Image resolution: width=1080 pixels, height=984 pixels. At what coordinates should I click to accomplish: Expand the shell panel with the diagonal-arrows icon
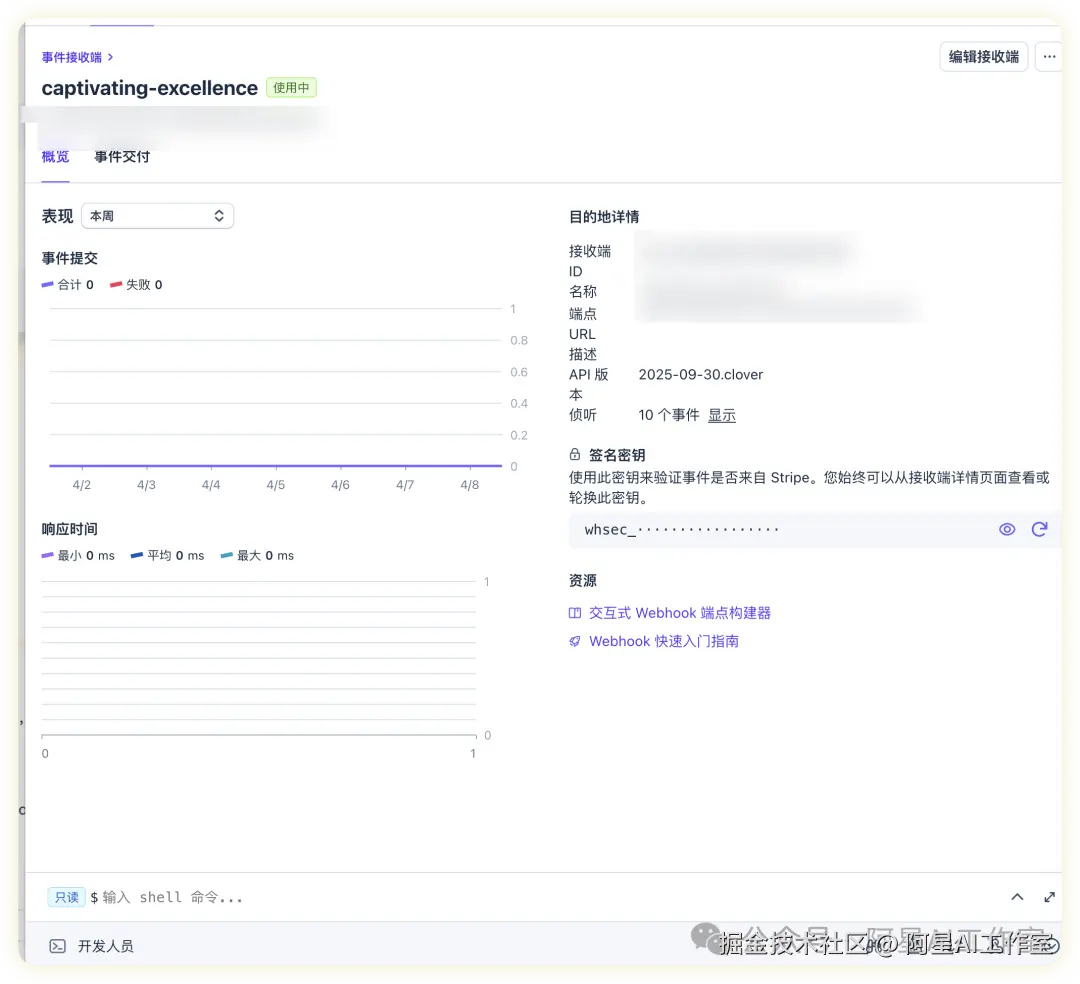(x=1050, y=897)
